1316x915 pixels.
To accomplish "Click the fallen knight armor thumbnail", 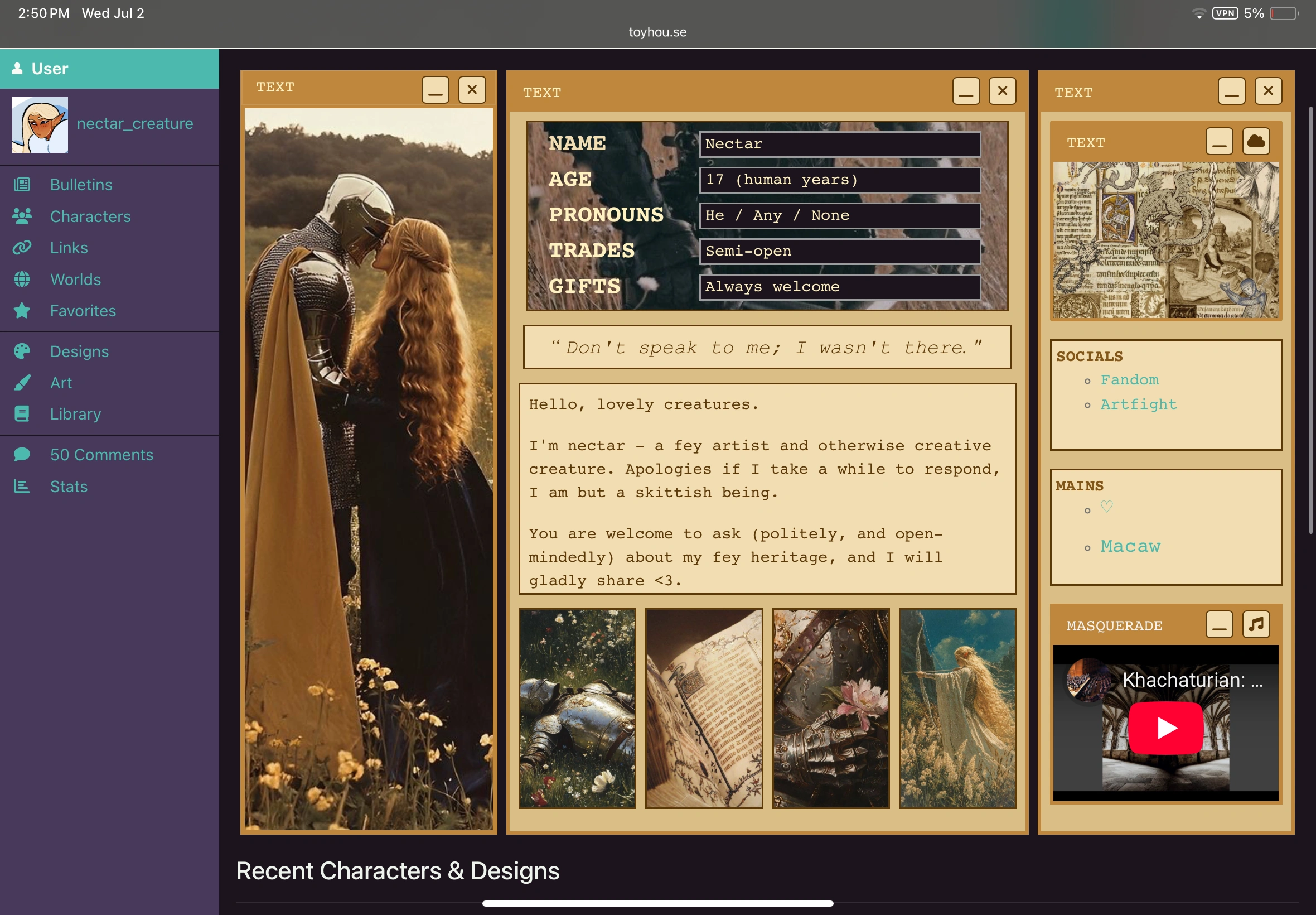I will pos(577,709).
